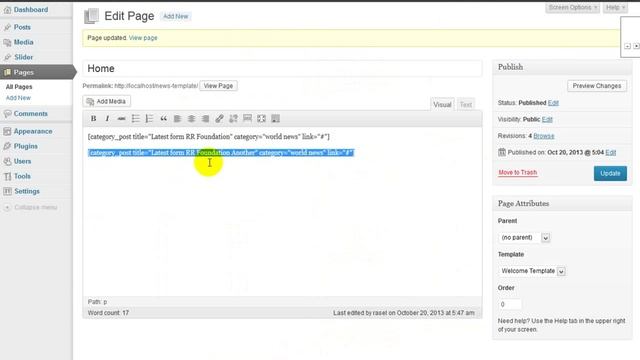Switch to the Visual editor tab
Viewport: 640px width, 360px height.
[442, 104]
